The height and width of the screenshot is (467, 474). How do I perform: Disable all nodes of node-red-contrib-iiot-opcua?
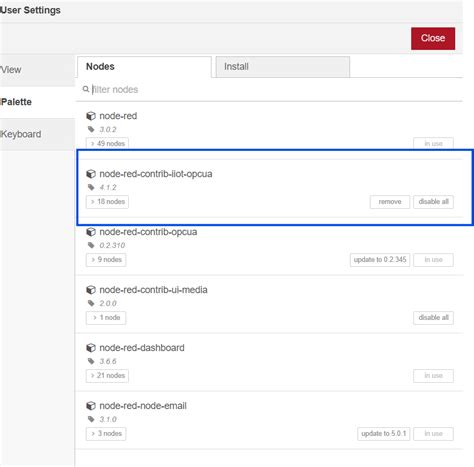(x=433, y=202)
